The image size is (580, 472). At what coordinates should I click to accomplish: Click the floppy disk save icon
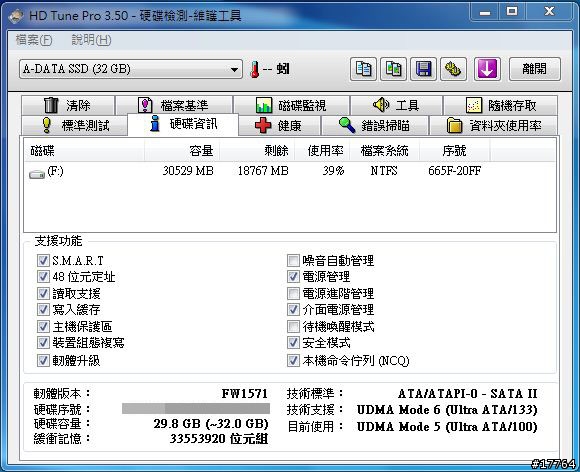point(424,69)
